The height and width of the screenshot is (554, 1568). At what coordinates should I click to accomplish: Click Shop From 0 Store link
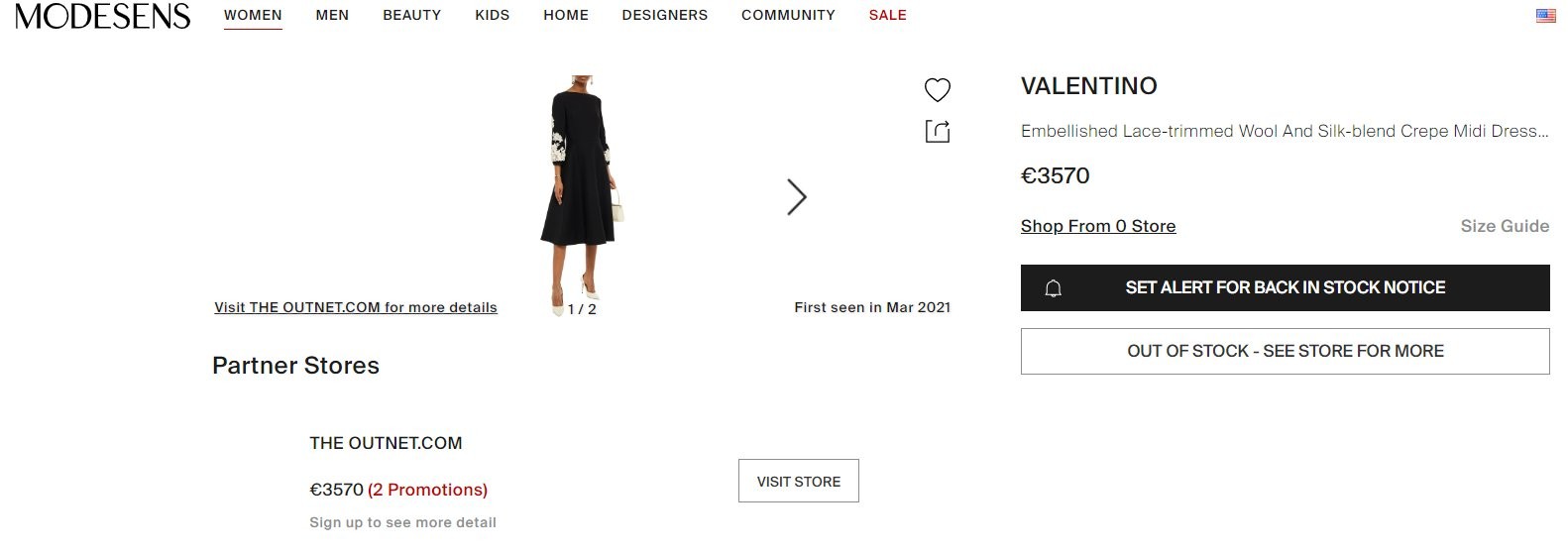[x=1098, y=226]
